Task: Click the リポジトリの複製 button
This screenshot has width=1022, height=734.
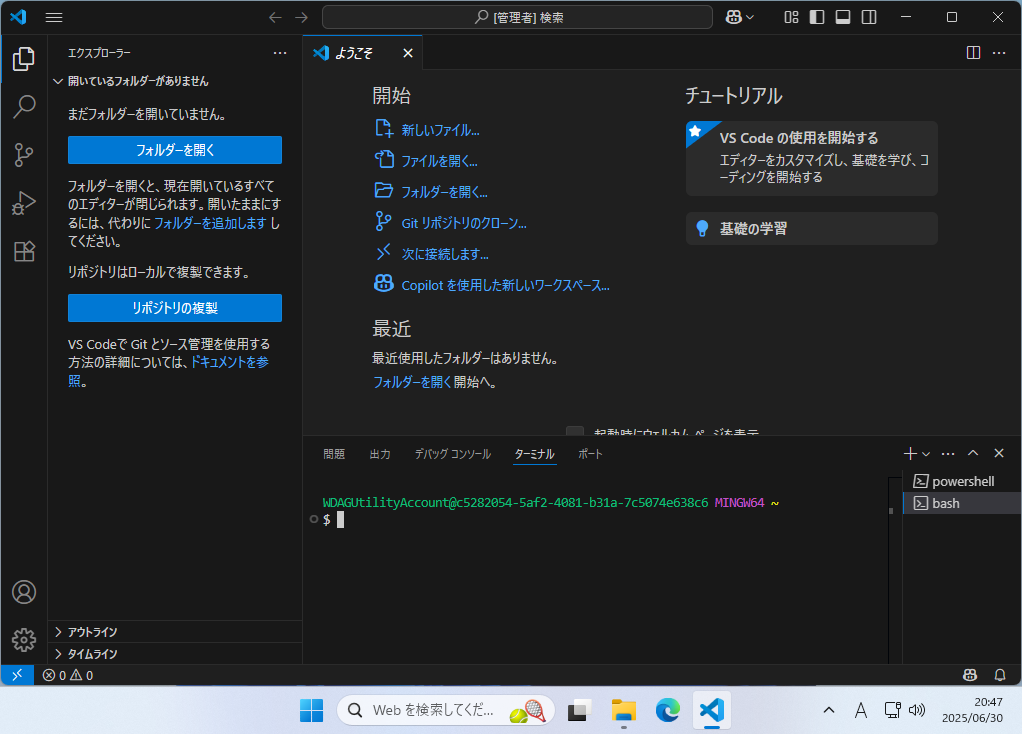Action: [175, 308]
